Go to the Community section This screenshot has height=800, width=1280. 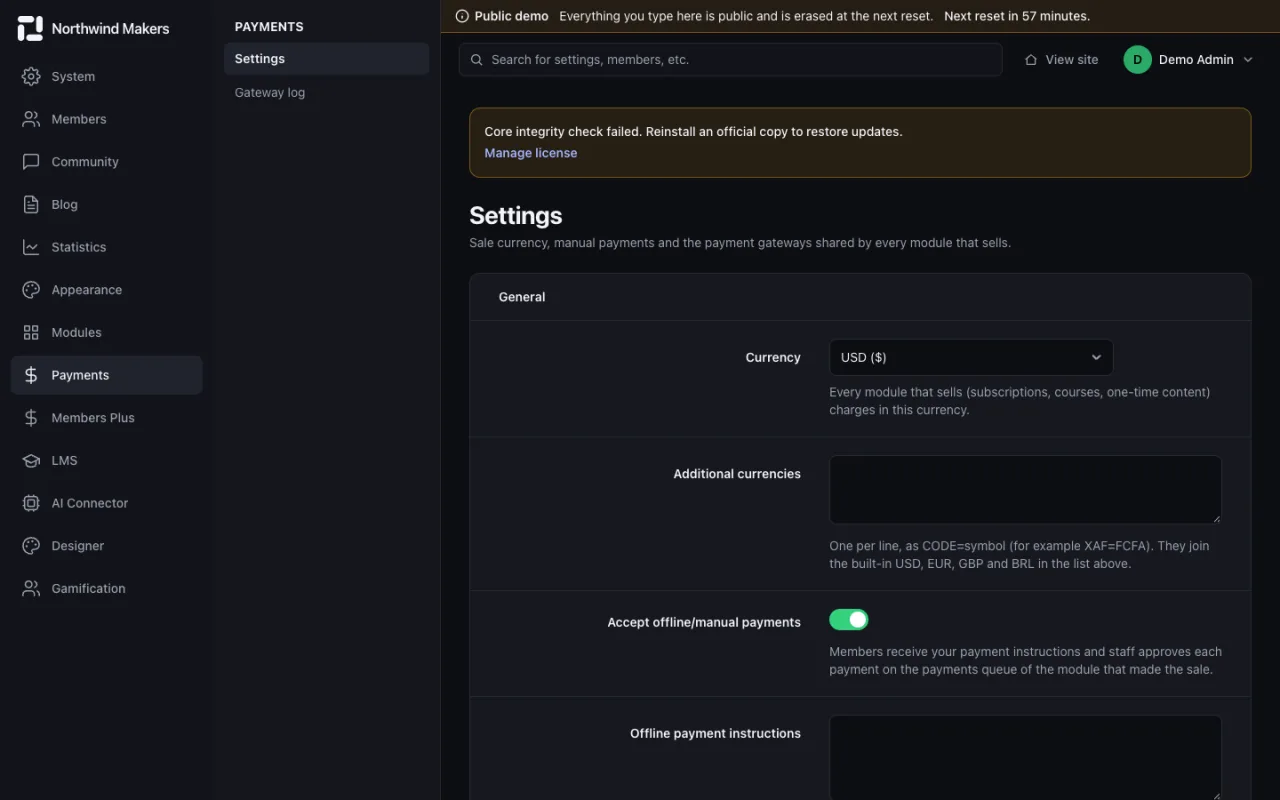(106, 162)
